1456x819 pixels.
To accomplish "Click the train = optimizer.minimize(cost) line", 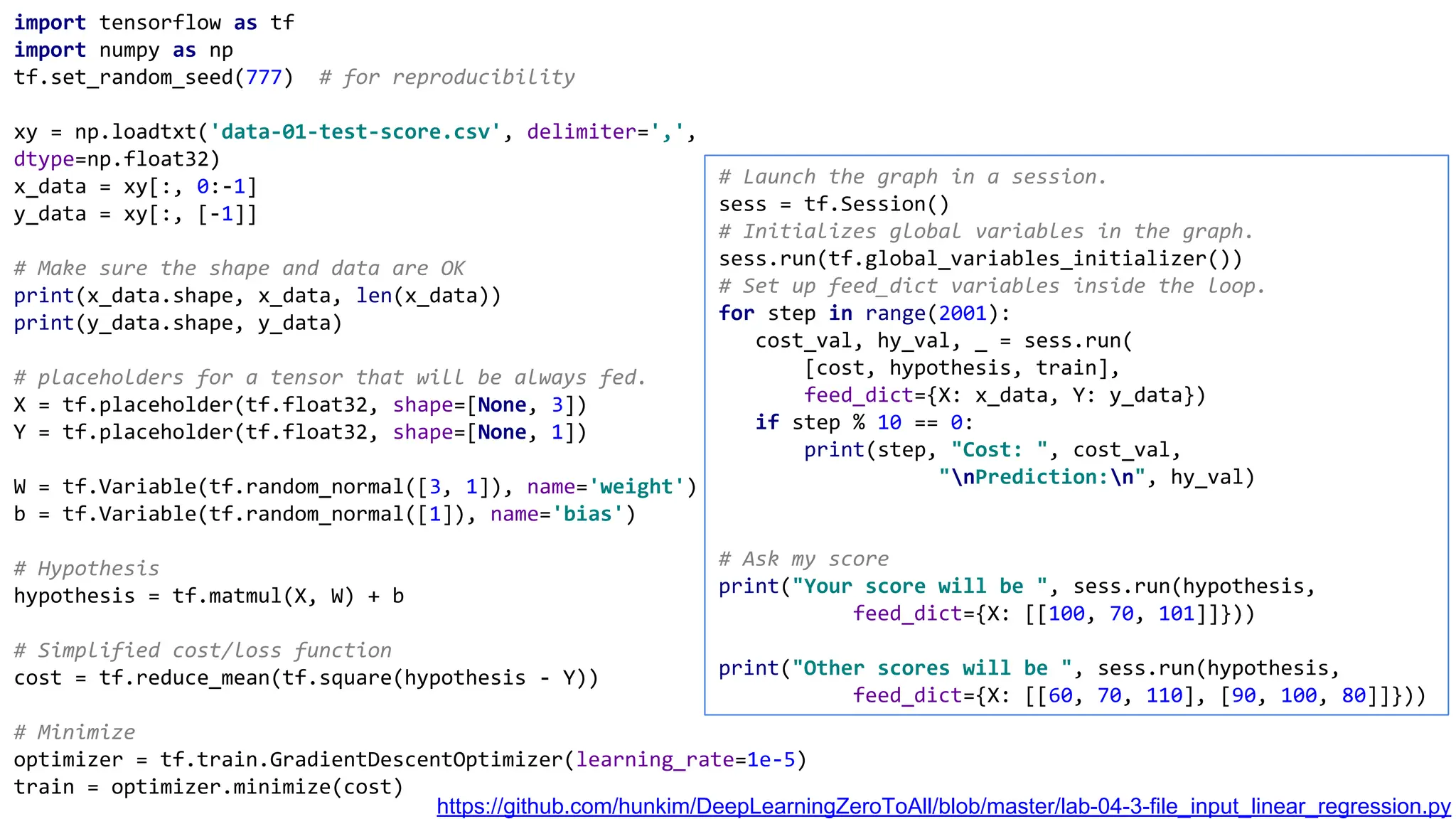I will 208,787.
